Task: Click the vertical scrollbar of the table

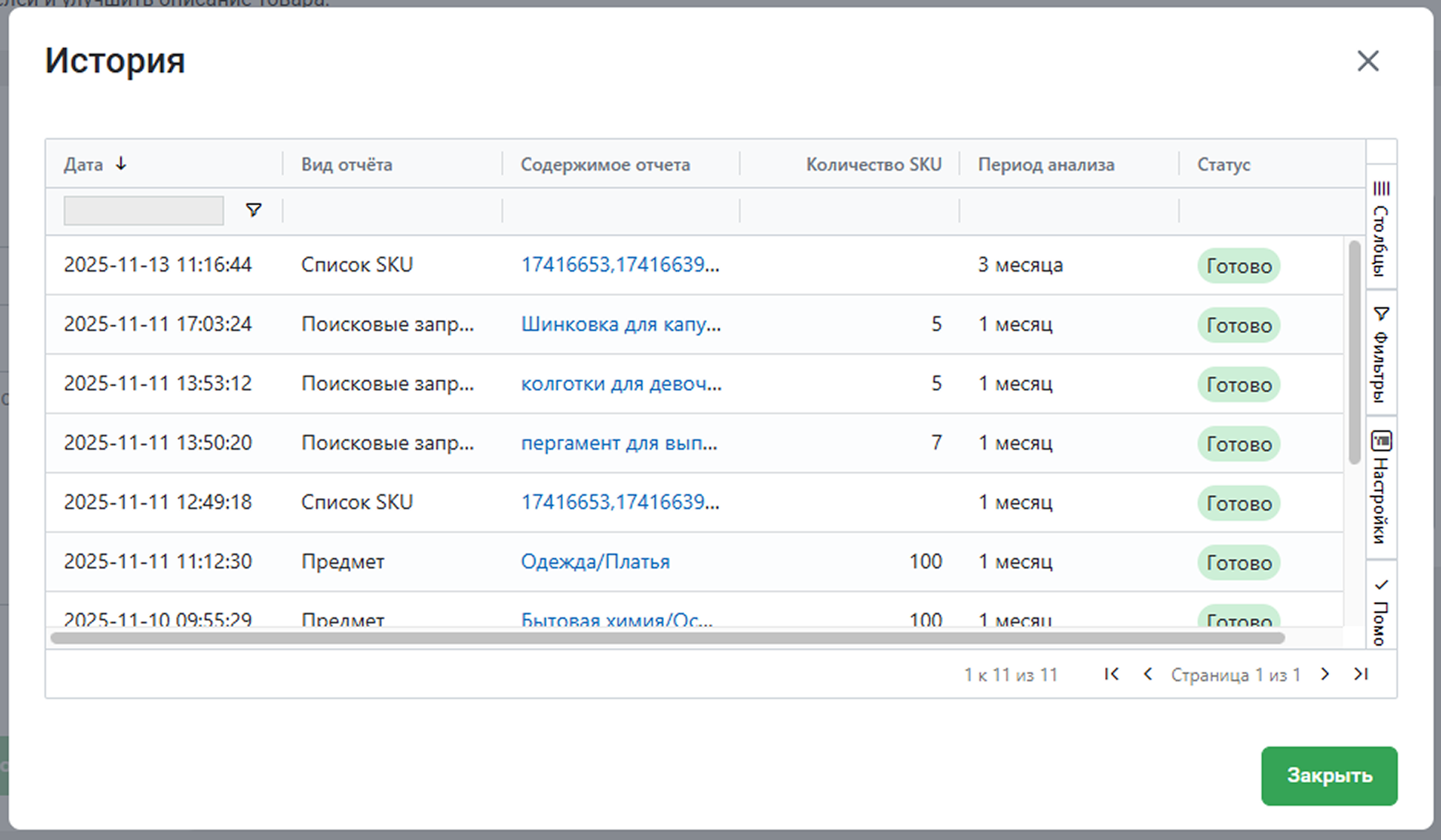Action: [x=1355, y=352]
